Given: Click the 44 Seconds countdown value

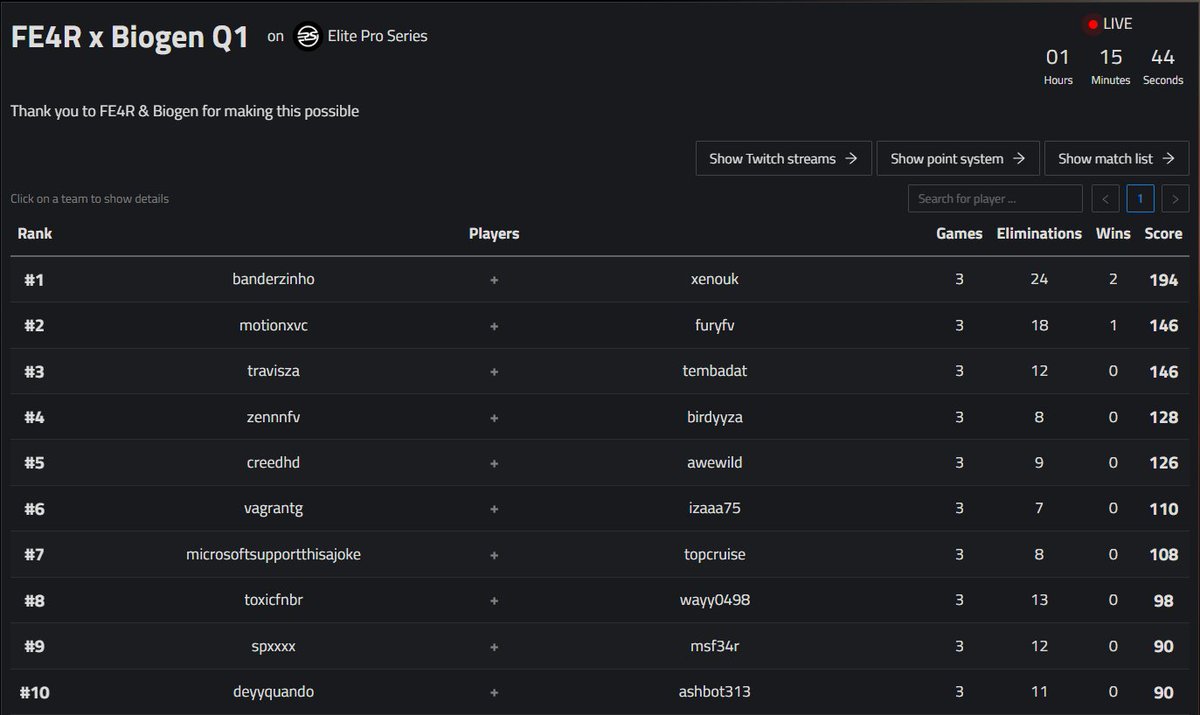Looking at the screenshot, I should coord(1163,57).
